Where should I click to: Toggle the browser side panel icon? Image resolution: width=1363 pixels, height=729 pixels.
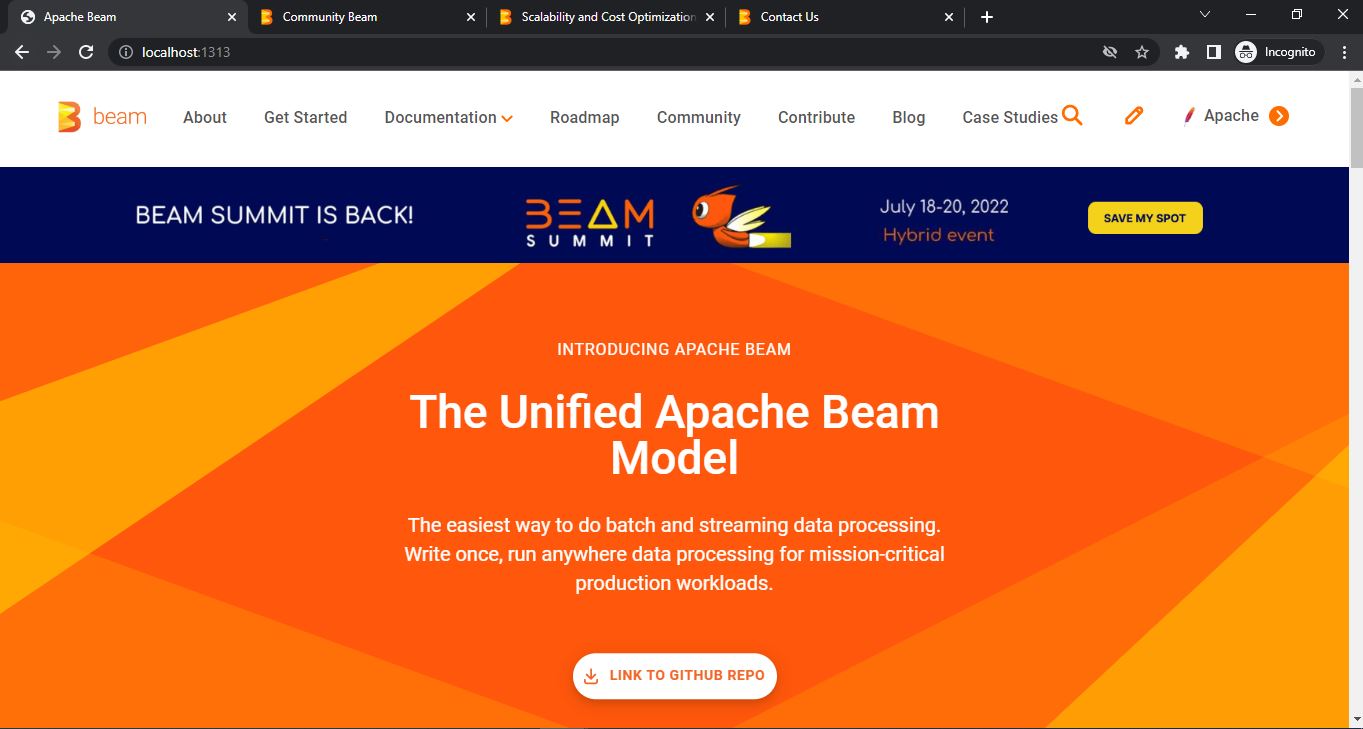click(x=1213, y=52)
